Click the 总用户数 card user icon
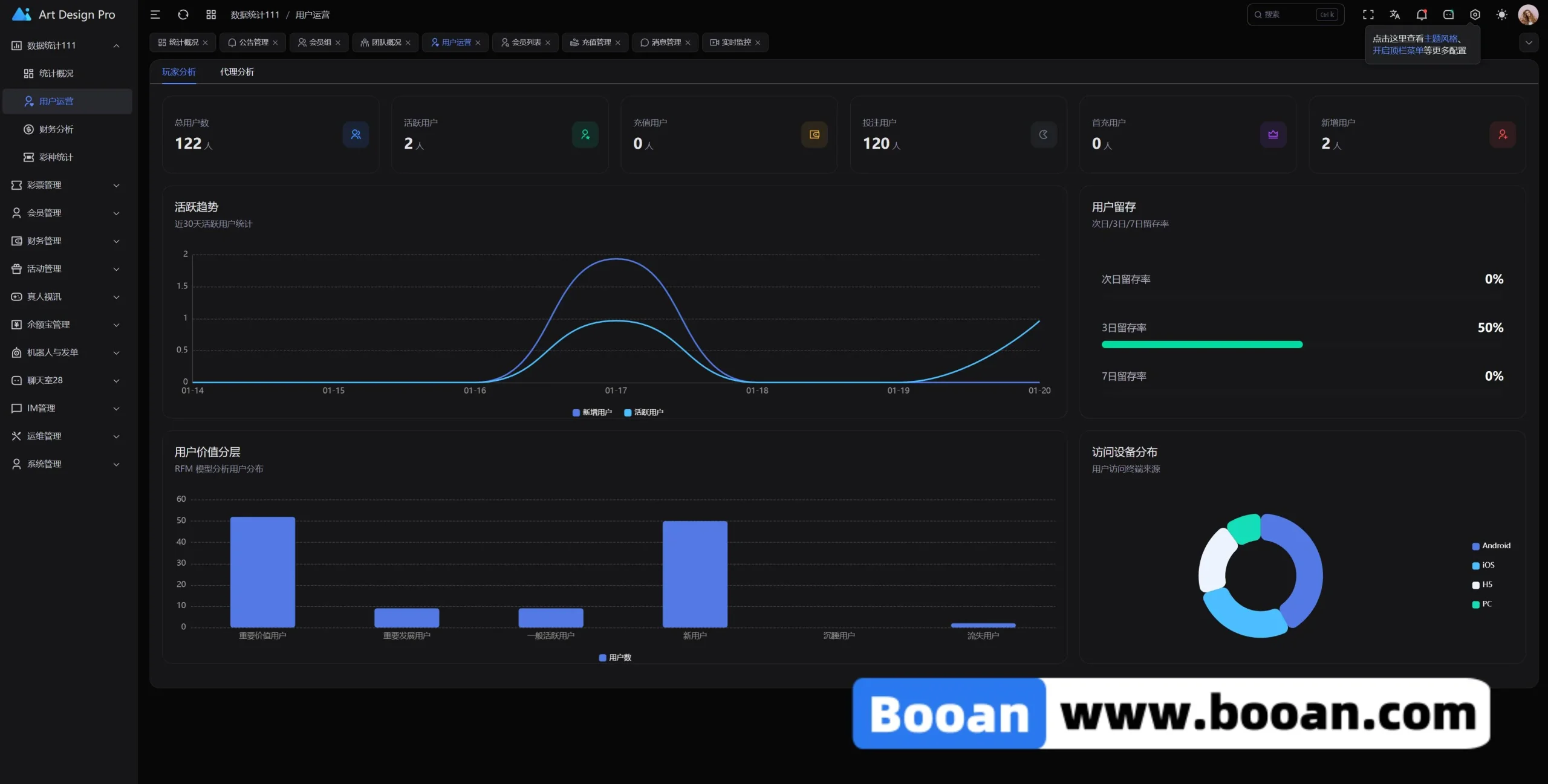 (x=356, y=134)
